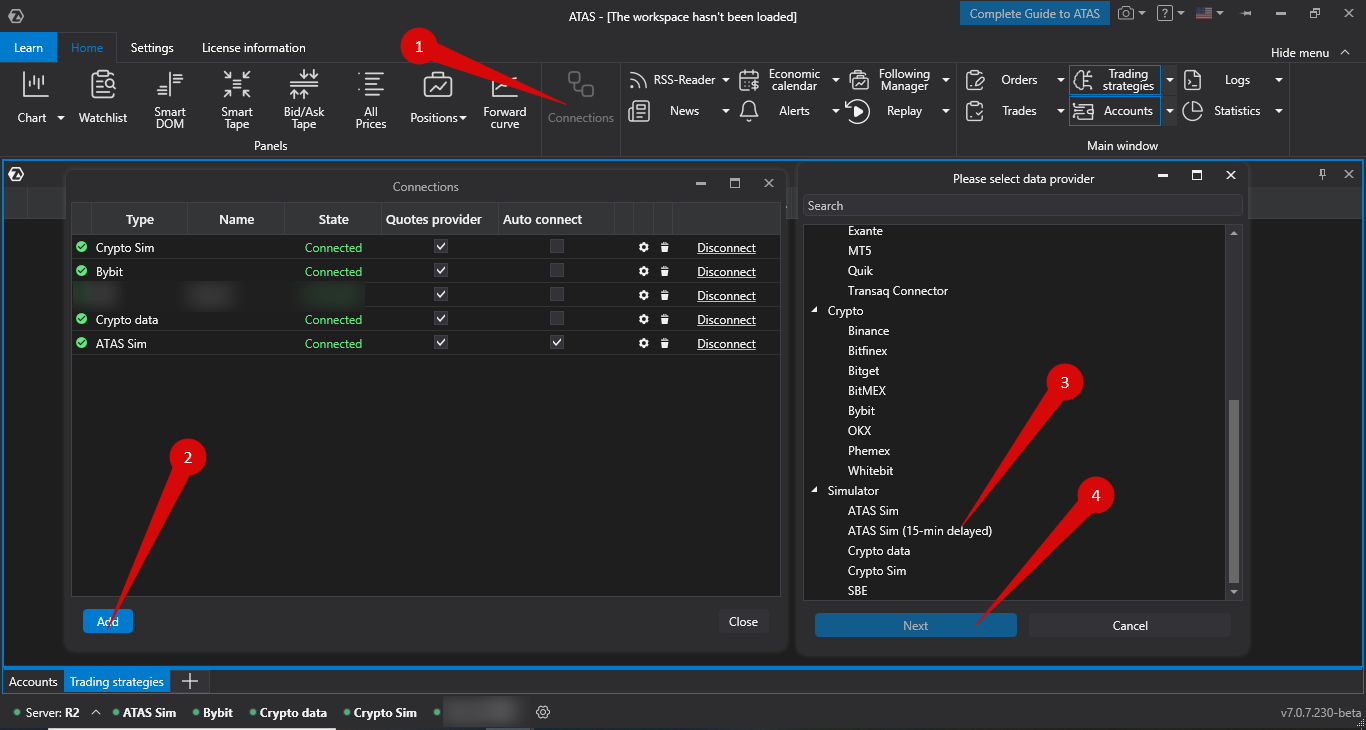Enable Auto connect for Crypto data
Image resolution: width=1366 pixels, height=730 pixels.
(x=557, y=318)
